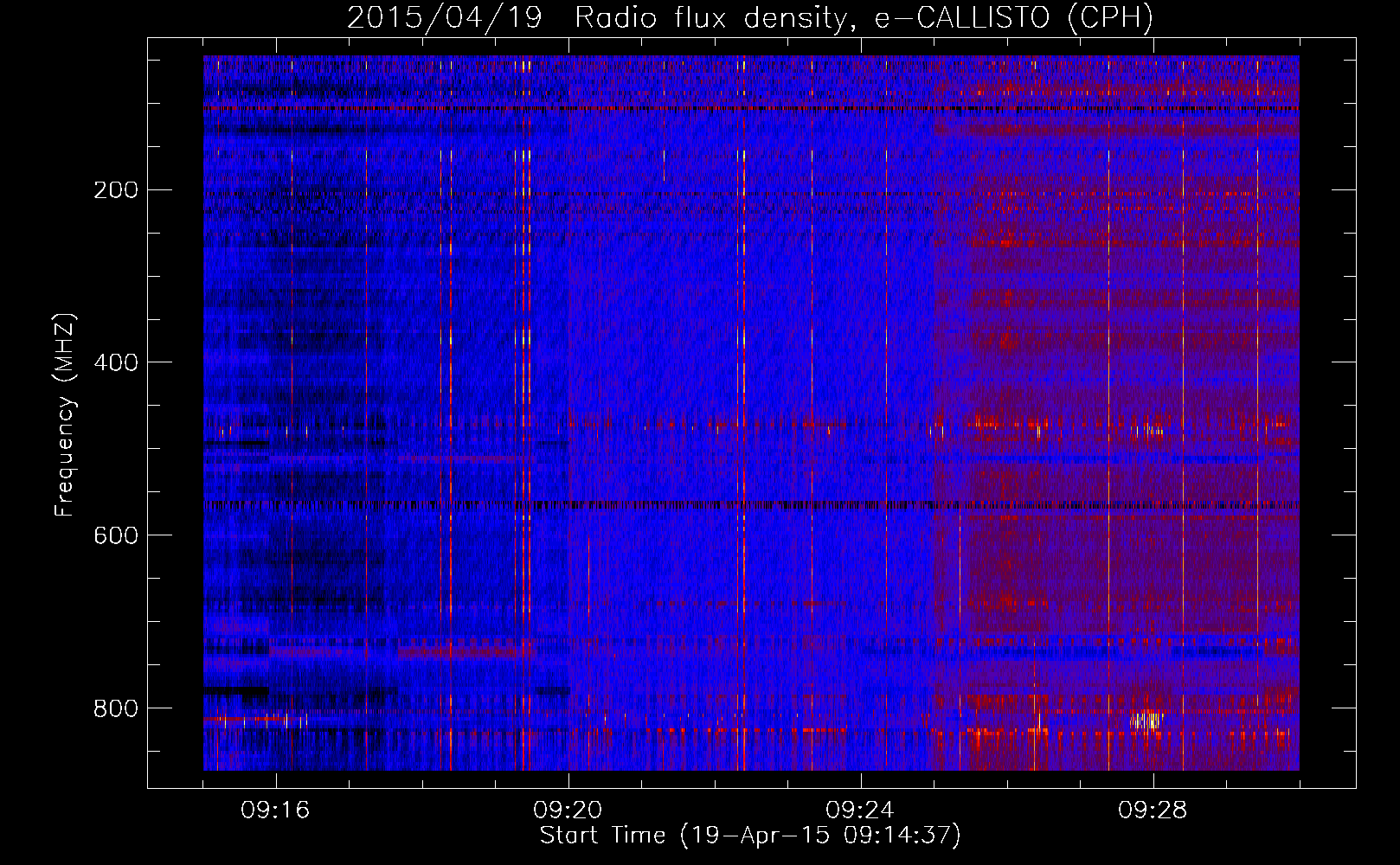Click the "09:20" time tick label
The image size is (1400, 865).
click(568, 811)
